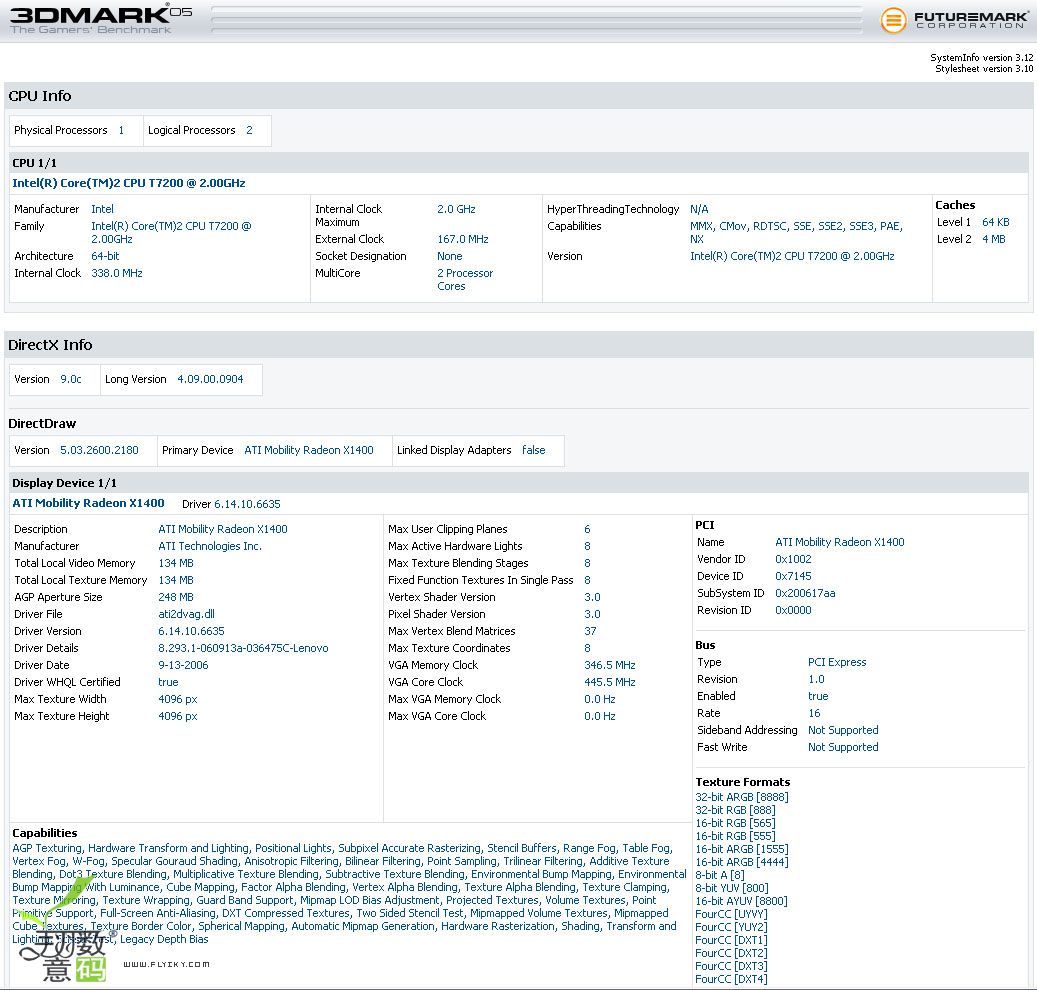Select External Clock value 167.0 MHz
The image size is (1037, 990).
463,239
